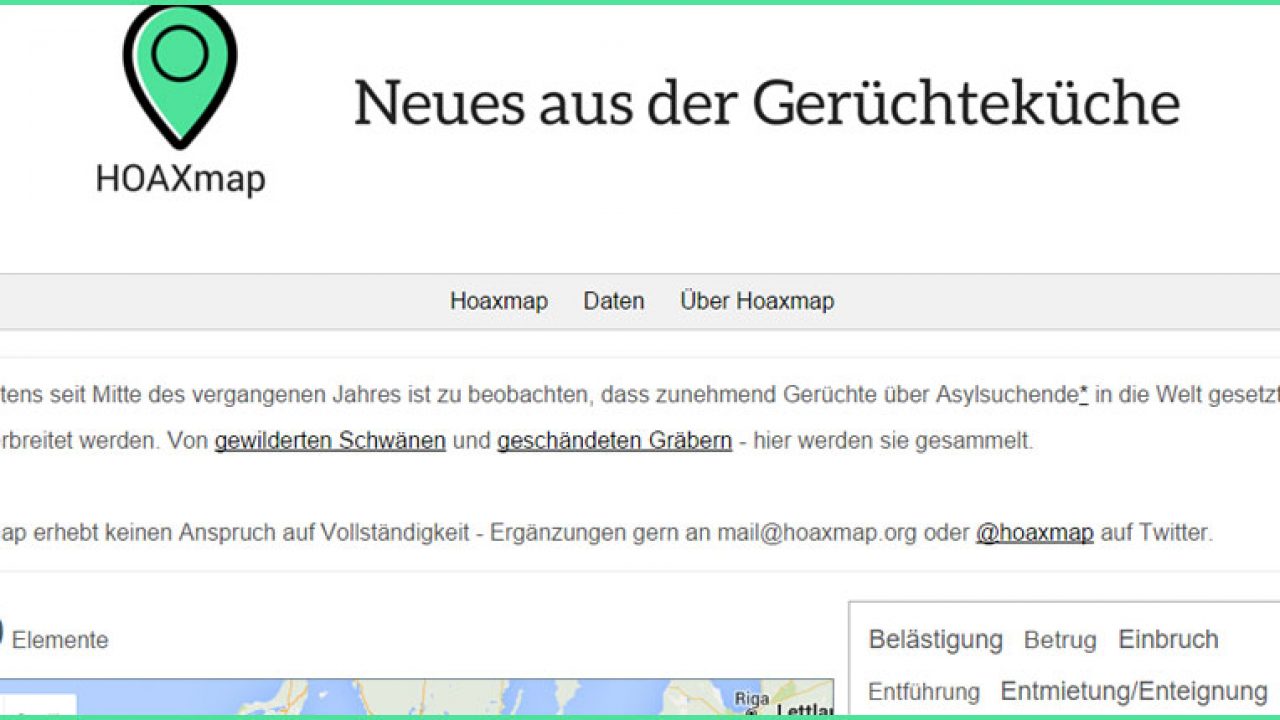Choose the Einbruch category tag
This screenshot has height=720, width=1280.
(x=1168, y=640)
